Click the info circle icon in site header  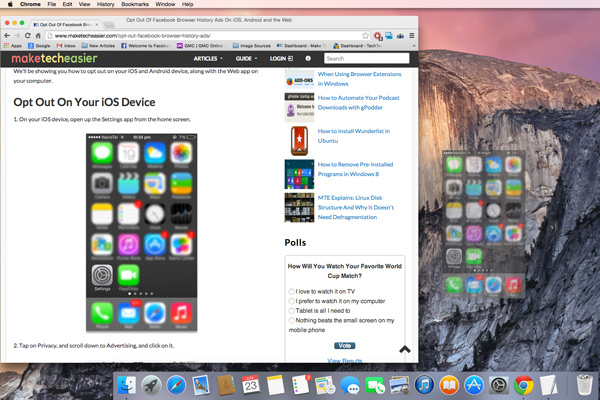(x=308, y=59)
